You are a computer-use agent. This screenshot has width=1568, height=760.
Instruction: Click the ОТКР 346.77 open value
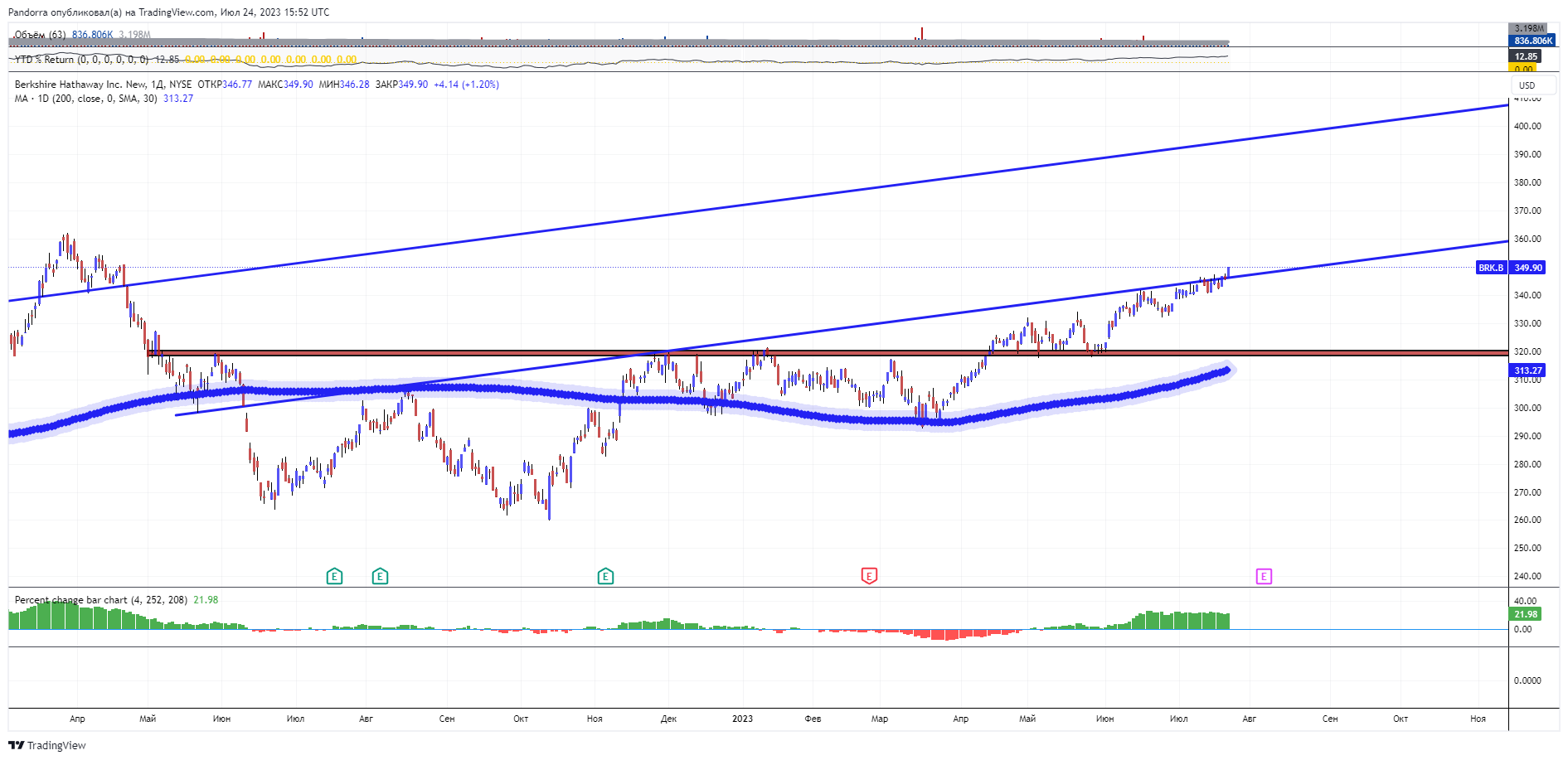point(225,85)
